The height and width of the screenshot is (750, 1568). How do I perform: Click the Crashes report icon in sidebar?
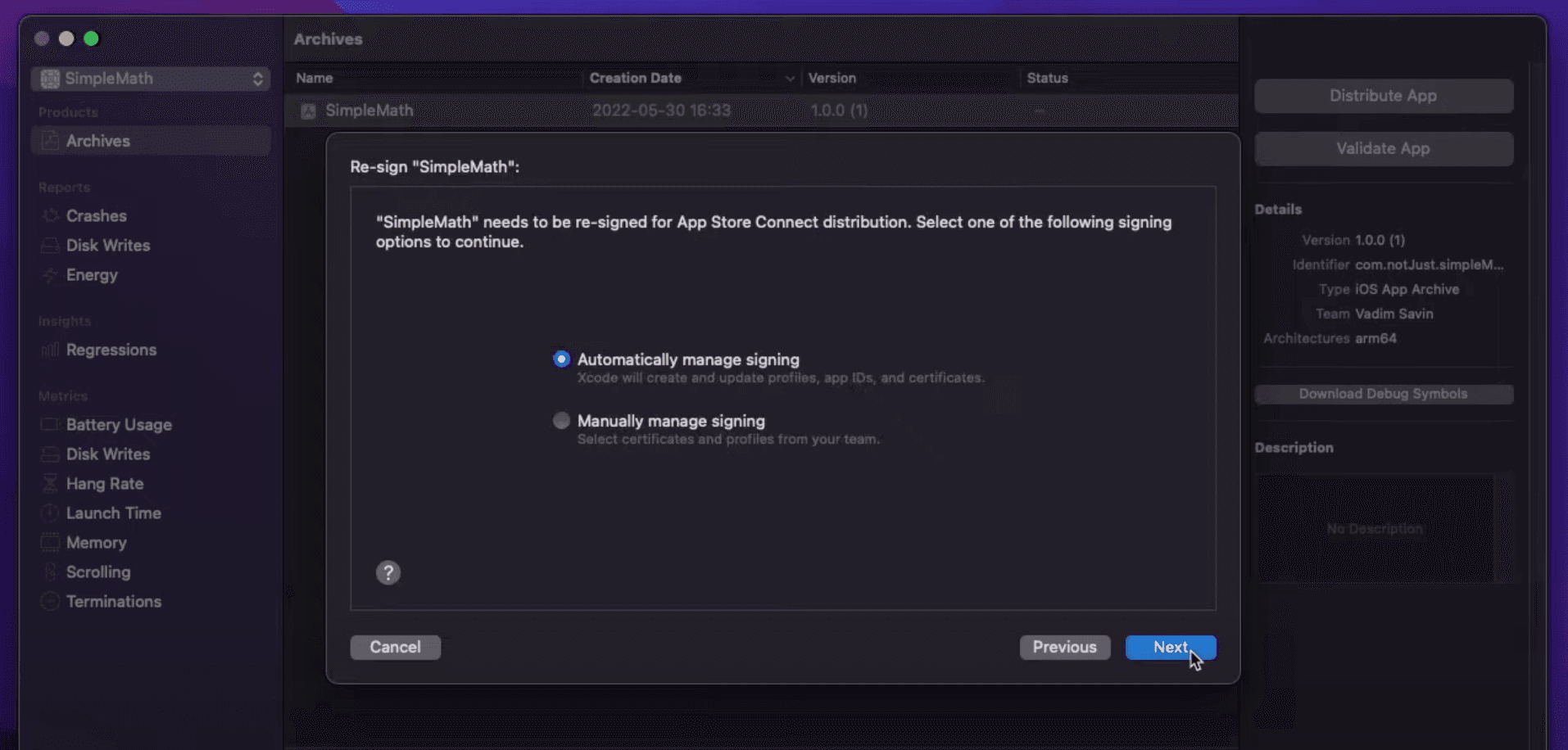point(51,216)
